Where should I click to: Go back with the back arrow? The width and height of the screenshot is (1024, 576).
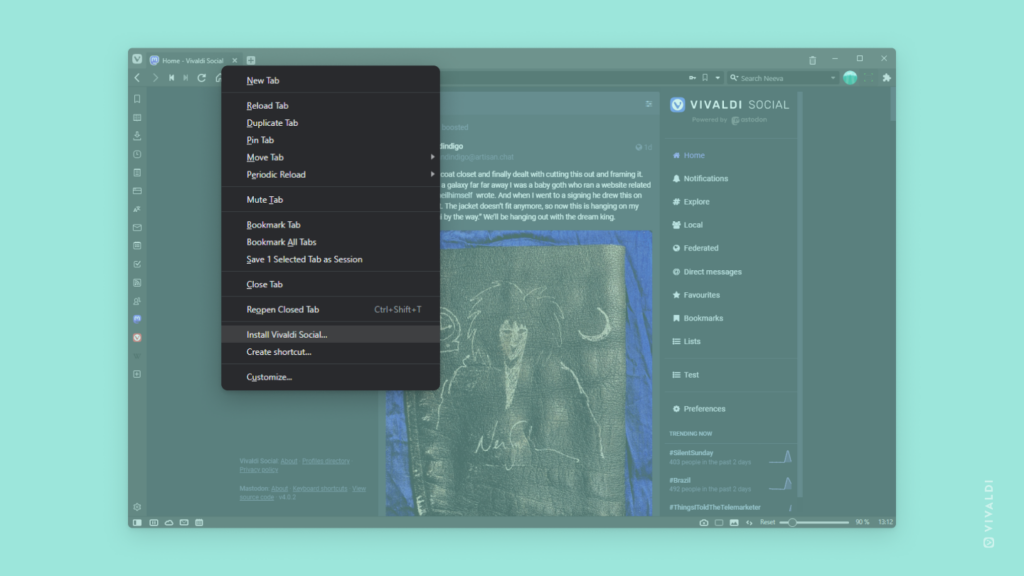pyautogui.click(x=137, y=78)
